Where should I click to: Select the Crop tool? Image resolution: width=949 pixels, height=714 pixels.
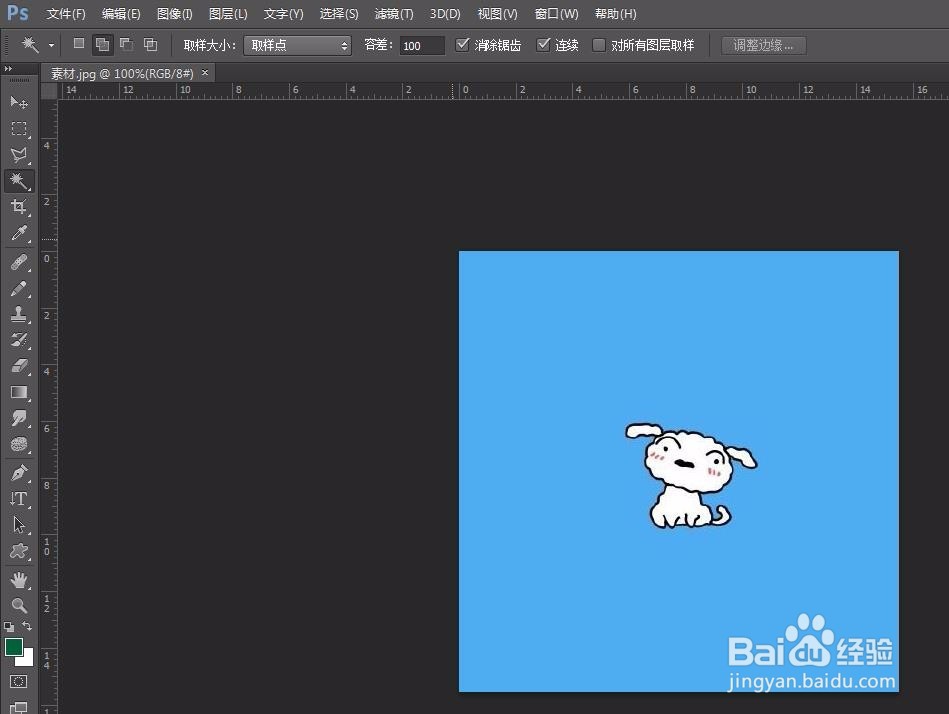click(19, 207)
